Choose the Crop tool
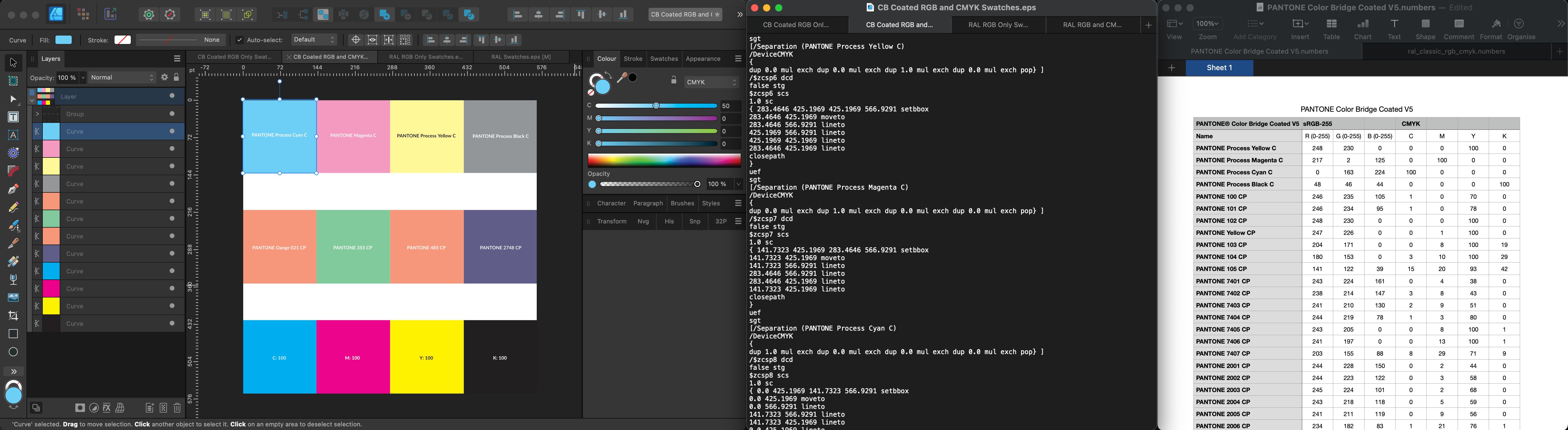Viewport: 1568px width, 430px height. click(x=13, y=316)
